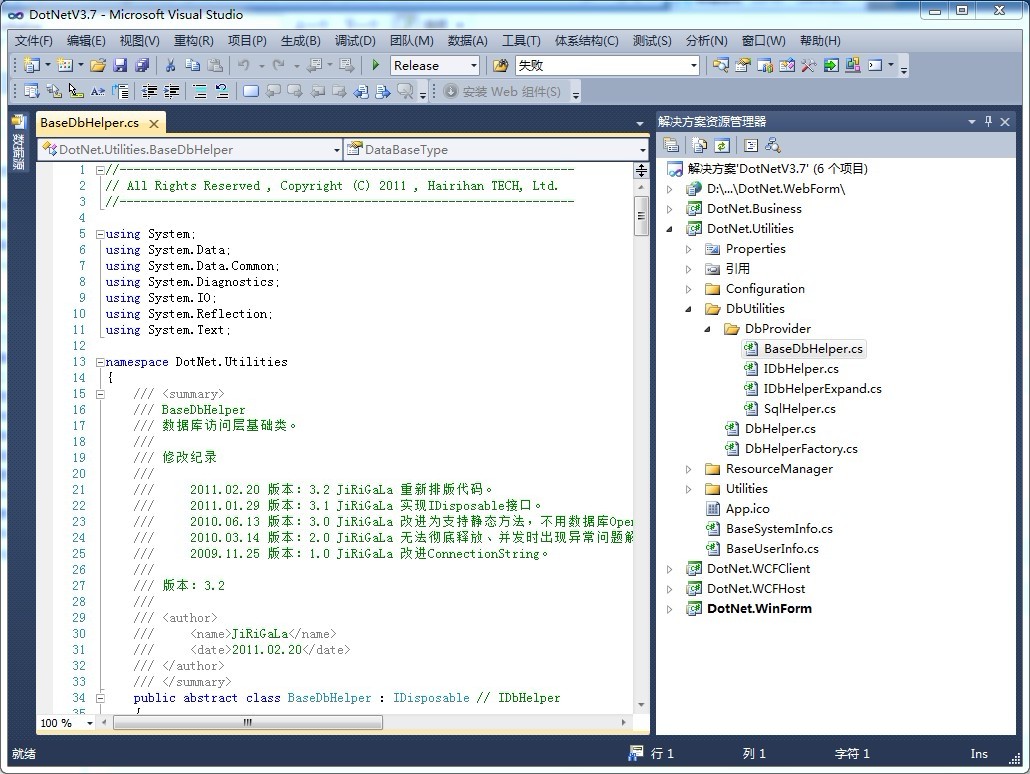Open the 生成(B) menu
The width and height of the screenshot is (1030, 774).
[301, 41]
